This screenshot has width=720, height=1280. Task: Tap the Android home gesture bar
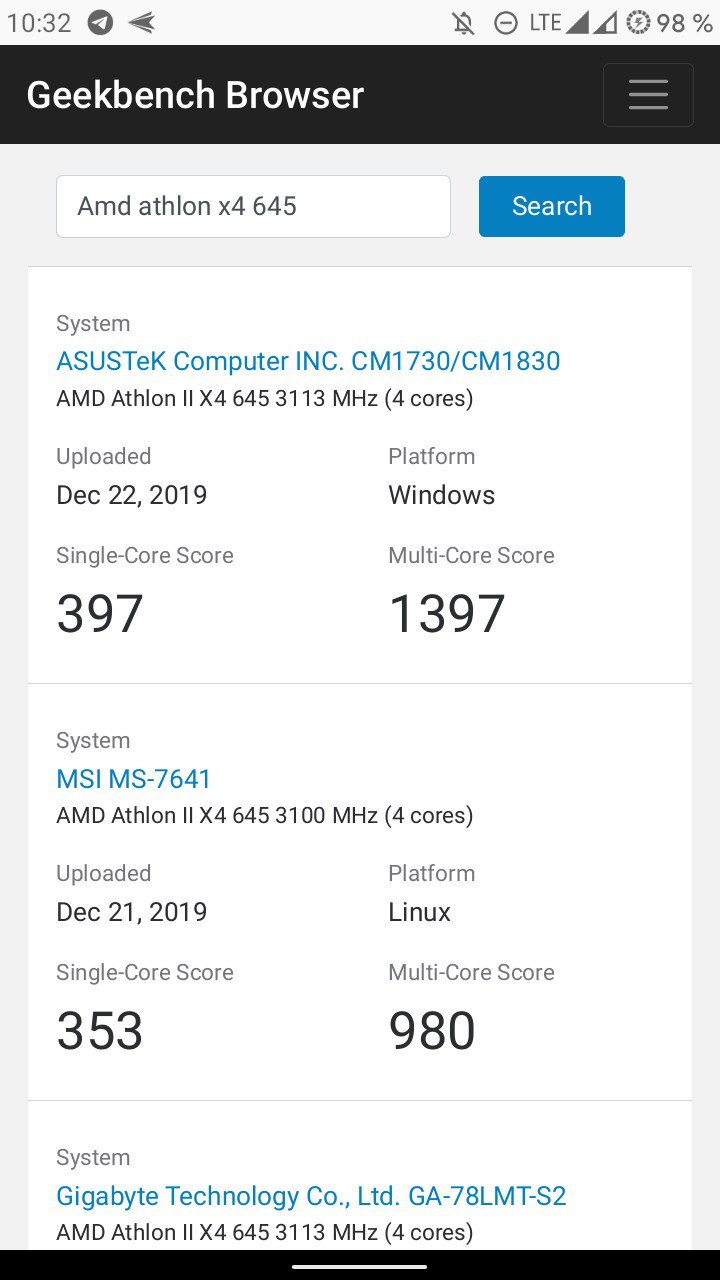click(360, 1266)
